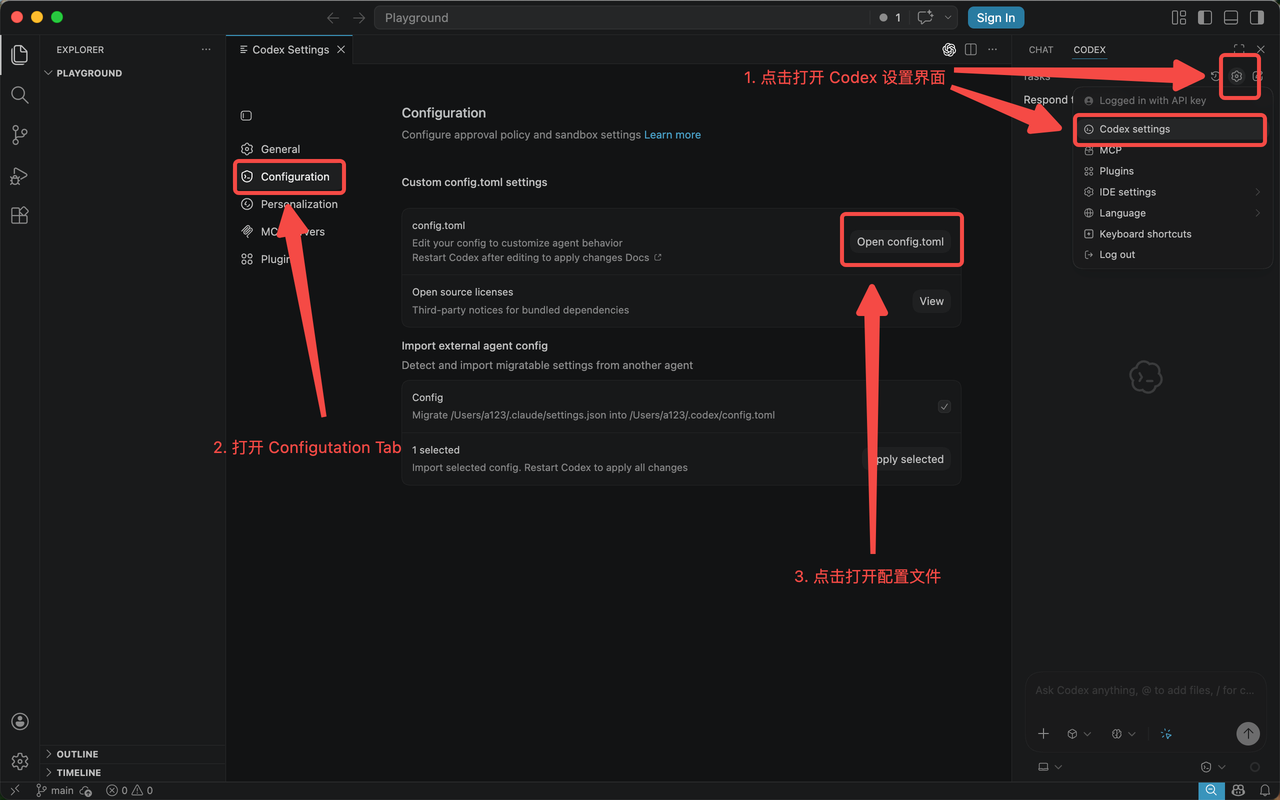The image size is (1280, 800).
Task: Click the zoom-out magnifier in status bar
Action: [x=1211, y=790]
